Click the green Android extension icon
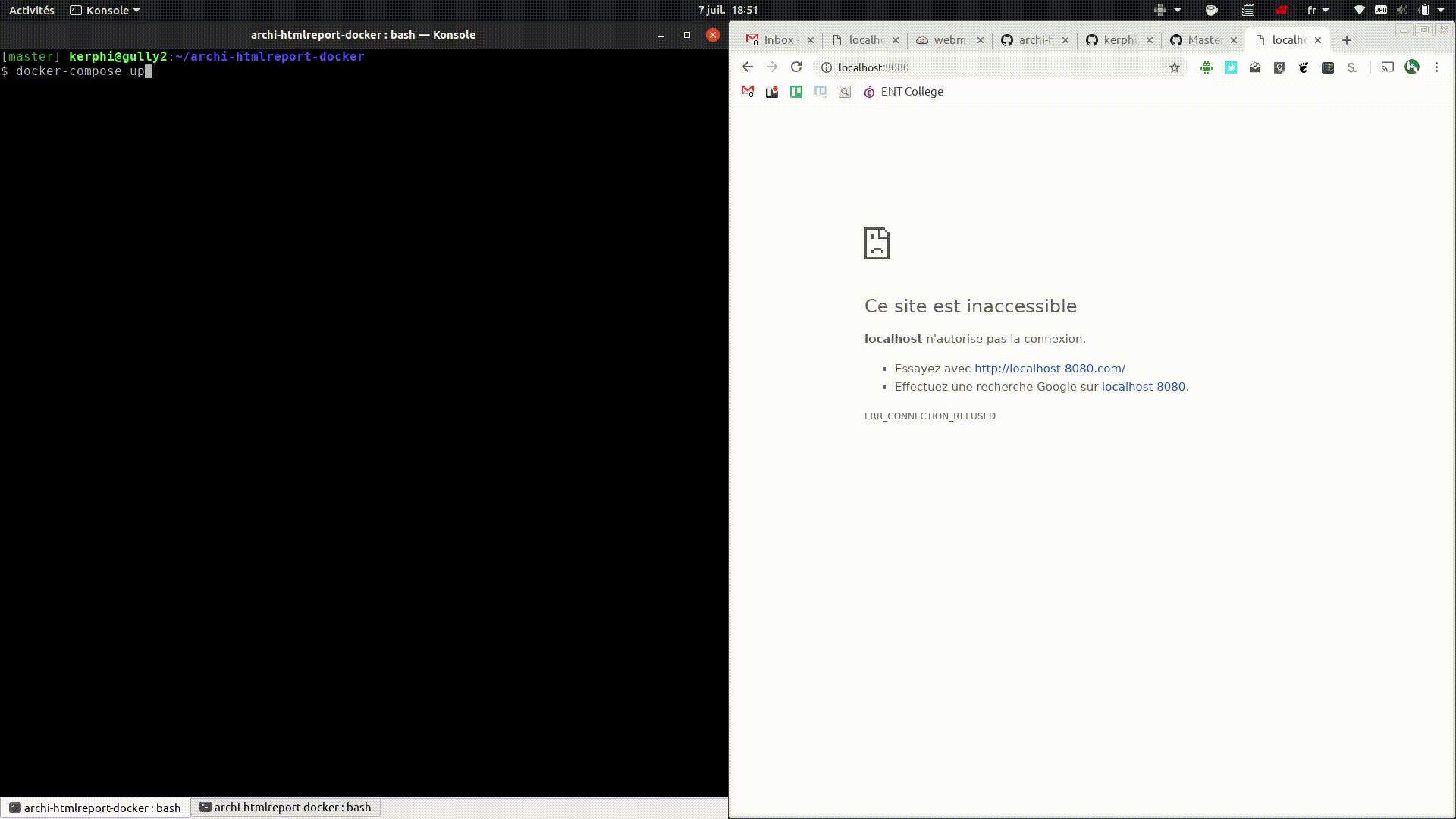Viewport: 1456px width, 819px height. coord(1207,67)
